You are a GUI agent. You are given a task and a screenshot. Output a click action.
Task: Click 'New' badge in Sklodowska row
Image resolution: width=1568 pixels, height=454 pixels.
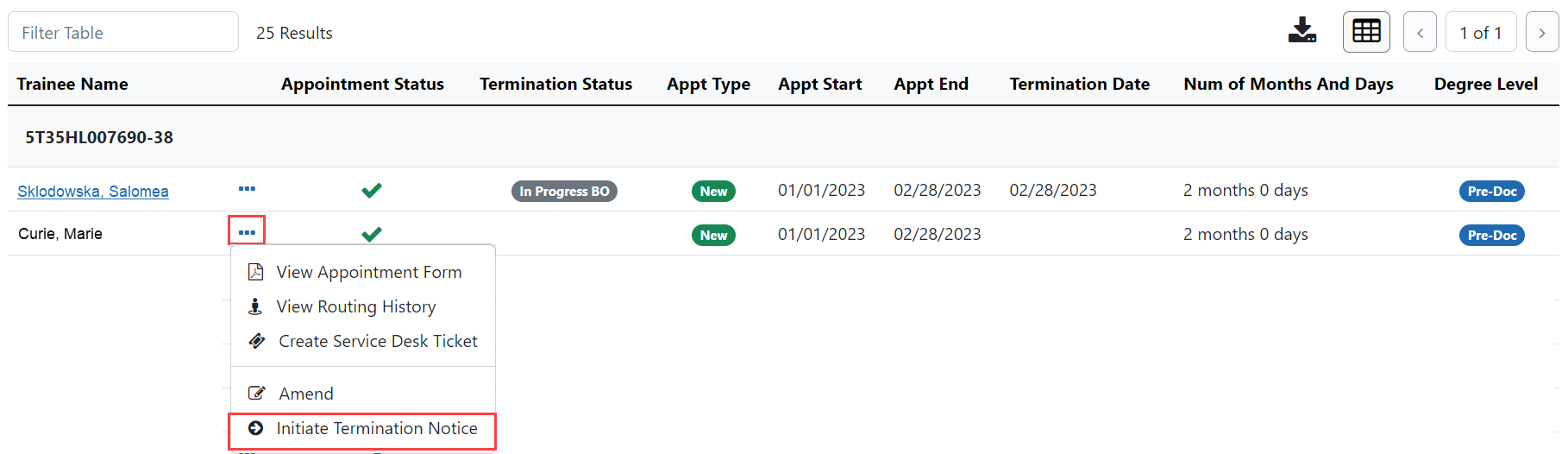tap(713, 192)
